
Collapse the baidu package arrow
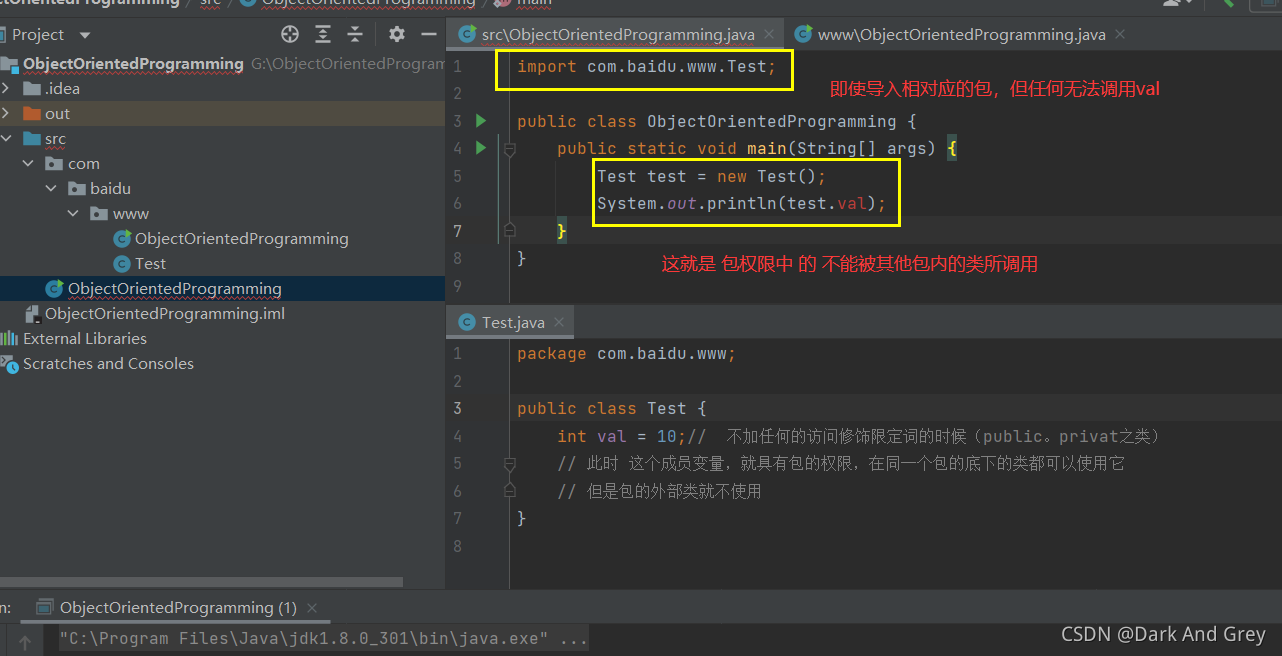click(x=51, y=189)
